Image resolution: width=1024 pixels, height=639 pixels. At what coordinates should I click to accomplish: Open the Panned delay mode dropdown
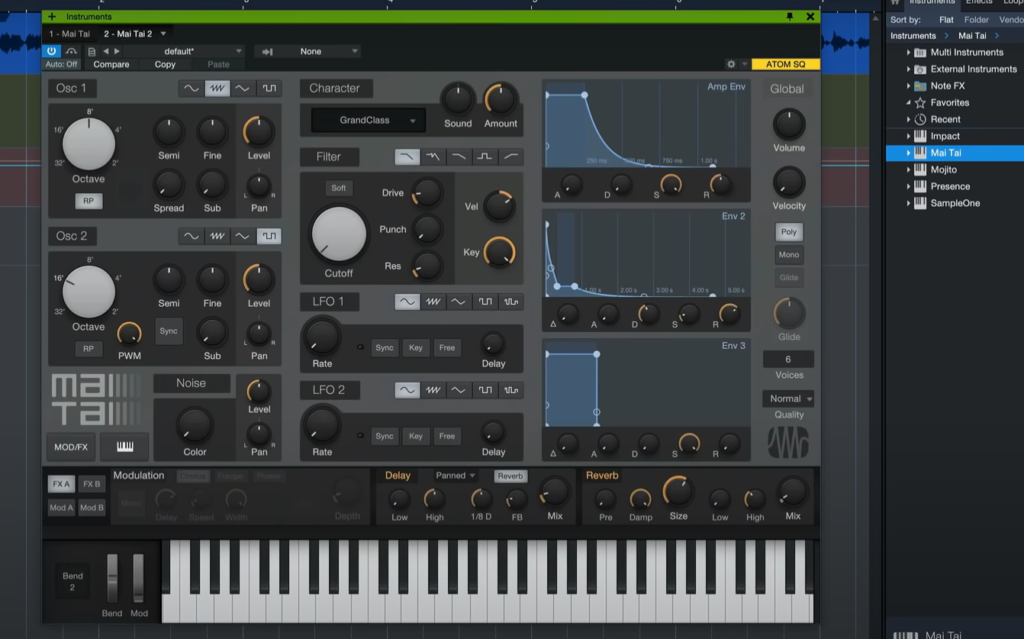[455, 476]
